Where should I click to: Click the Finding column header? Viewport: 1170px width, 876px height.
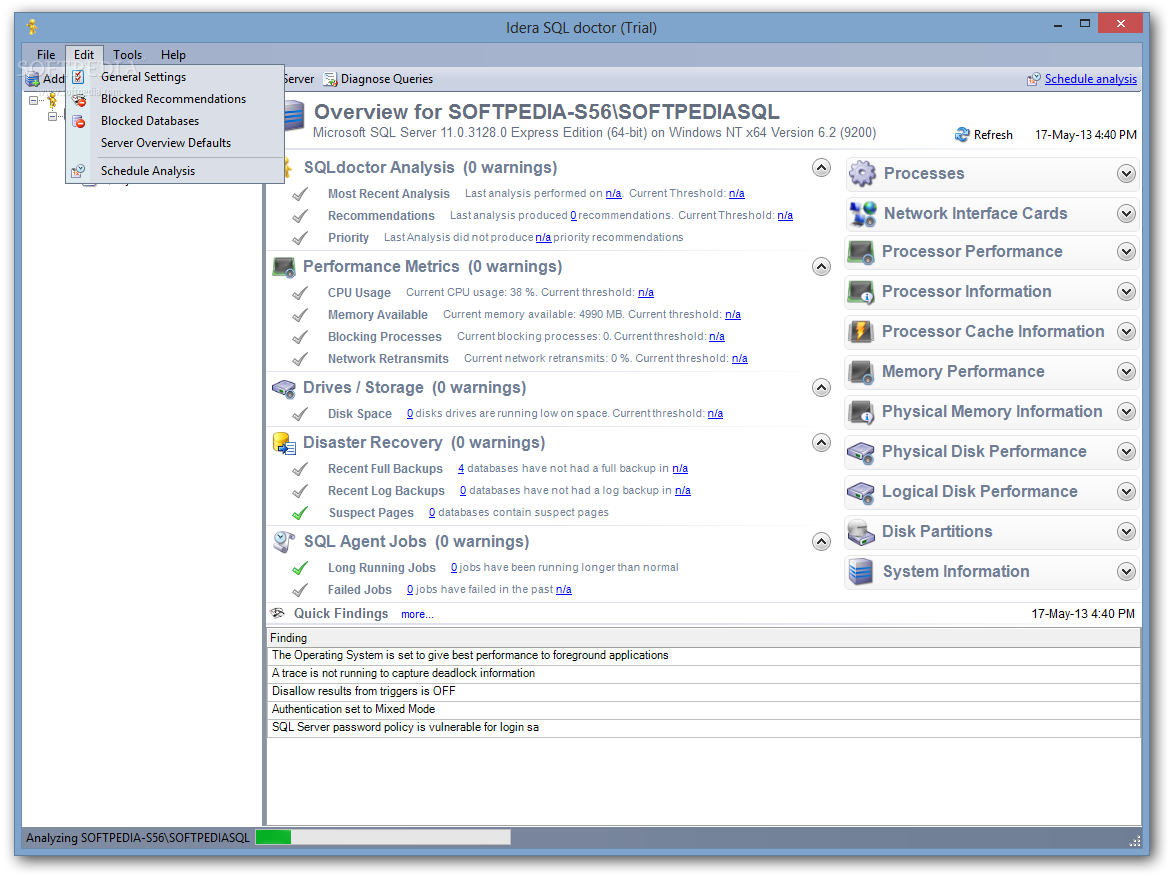703,638
